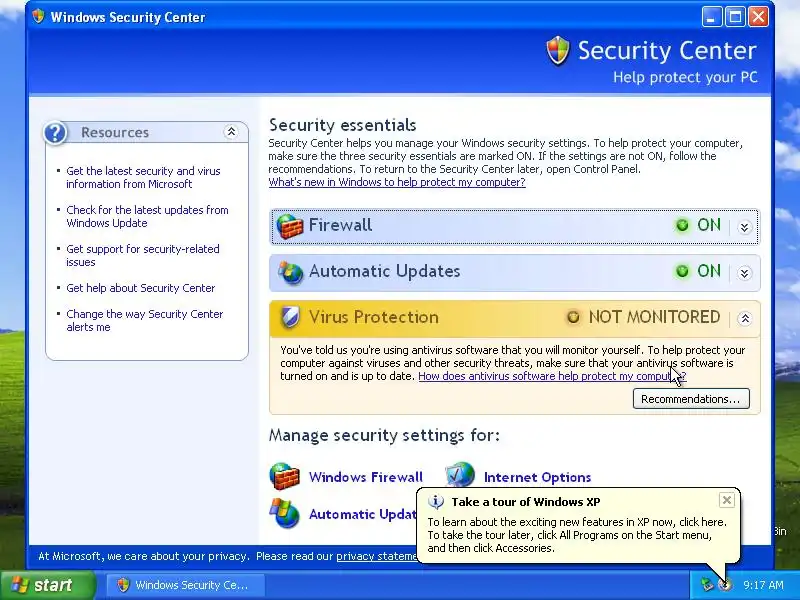Click the Virus Protection shield icon
The height and width of the screenshot is (600, 800).
(290, 317)
